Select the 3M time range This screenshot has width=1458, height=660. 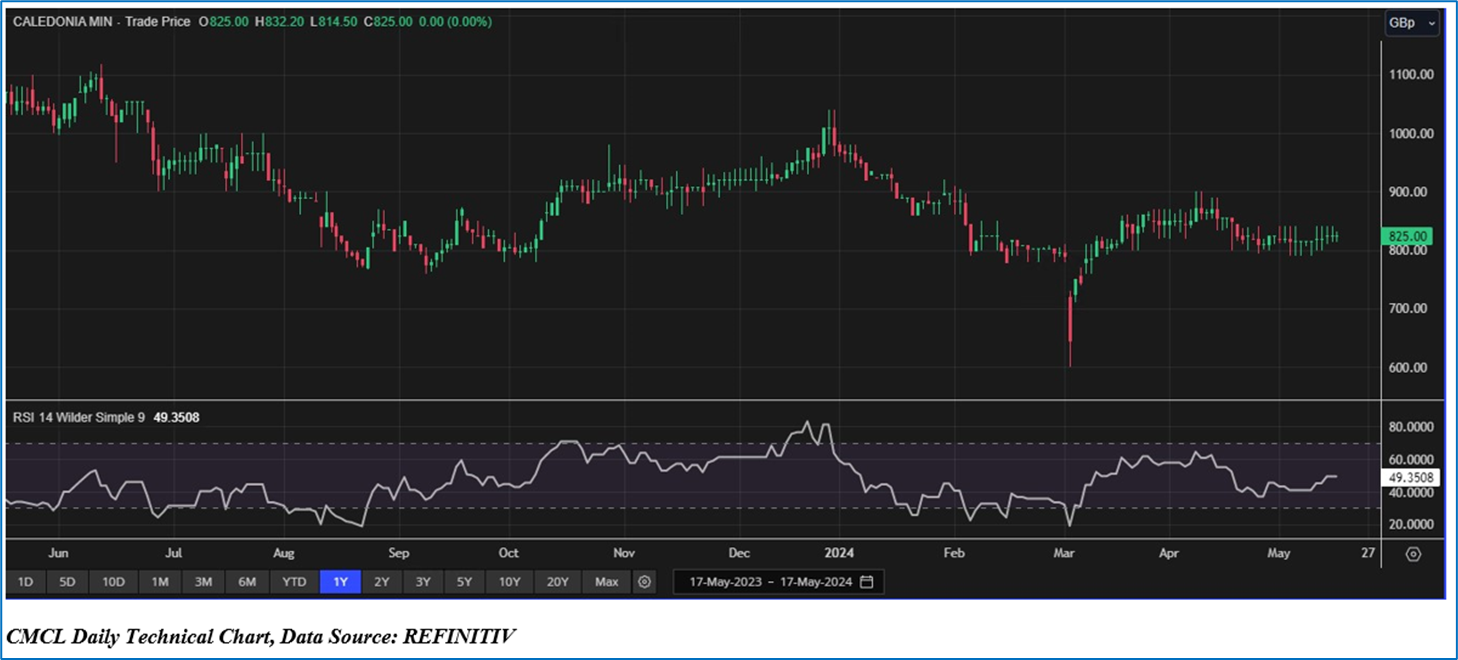click(x=203, y=581)
